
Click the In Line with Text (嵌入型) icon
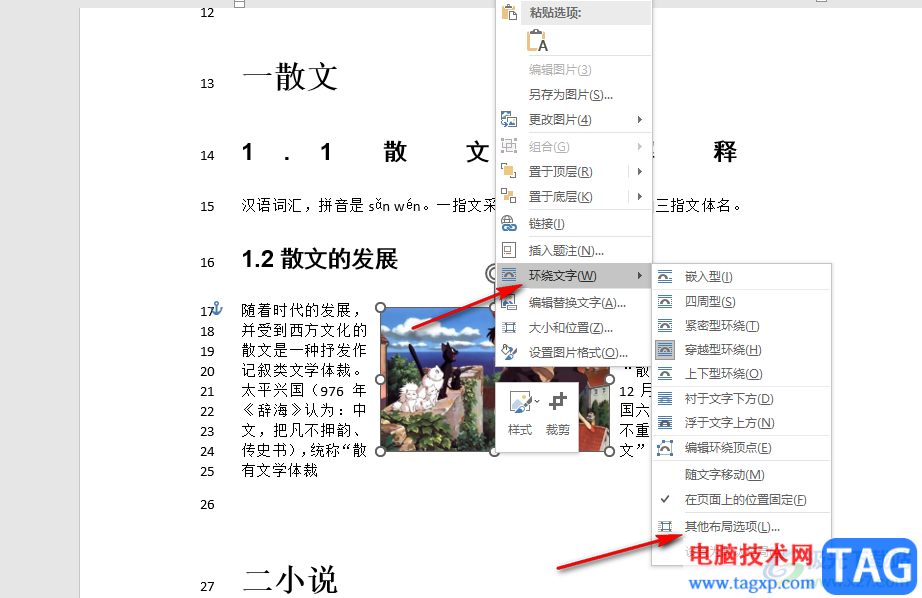(x=665, y=276)
